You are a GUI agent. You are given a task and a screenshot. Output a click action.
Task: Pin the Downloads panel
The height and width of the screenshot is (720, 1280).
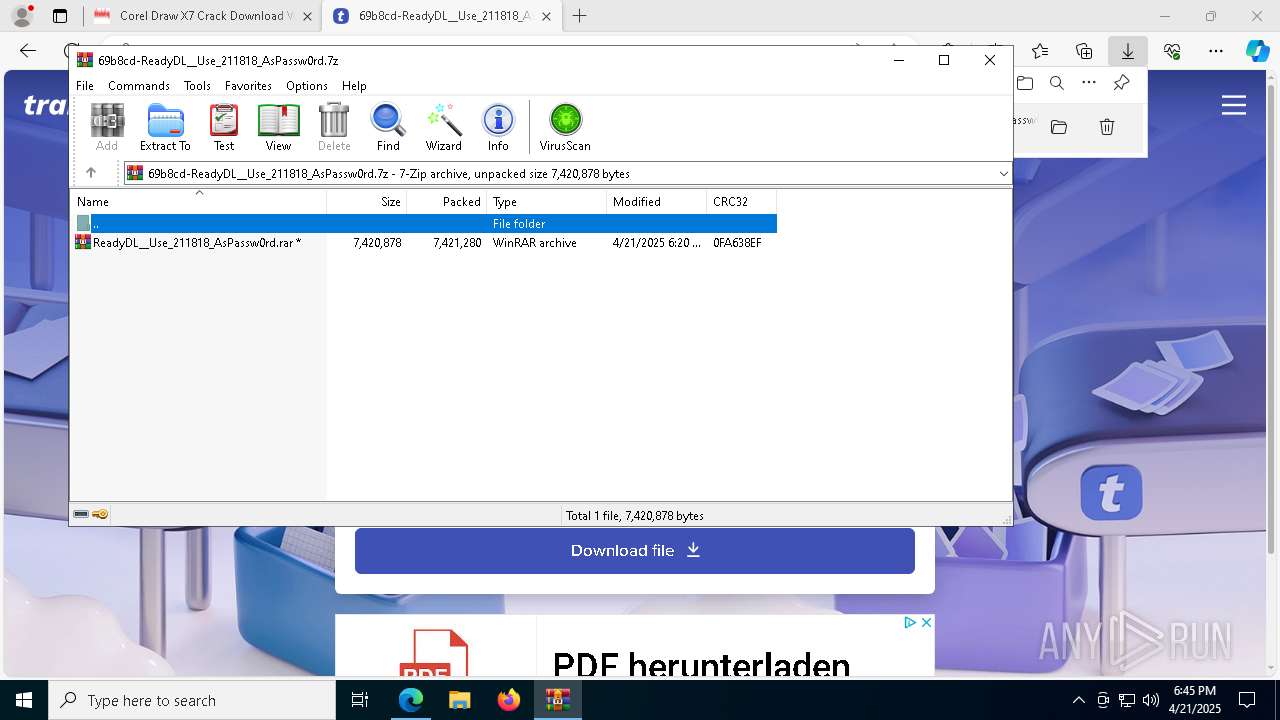[1122, 83]
